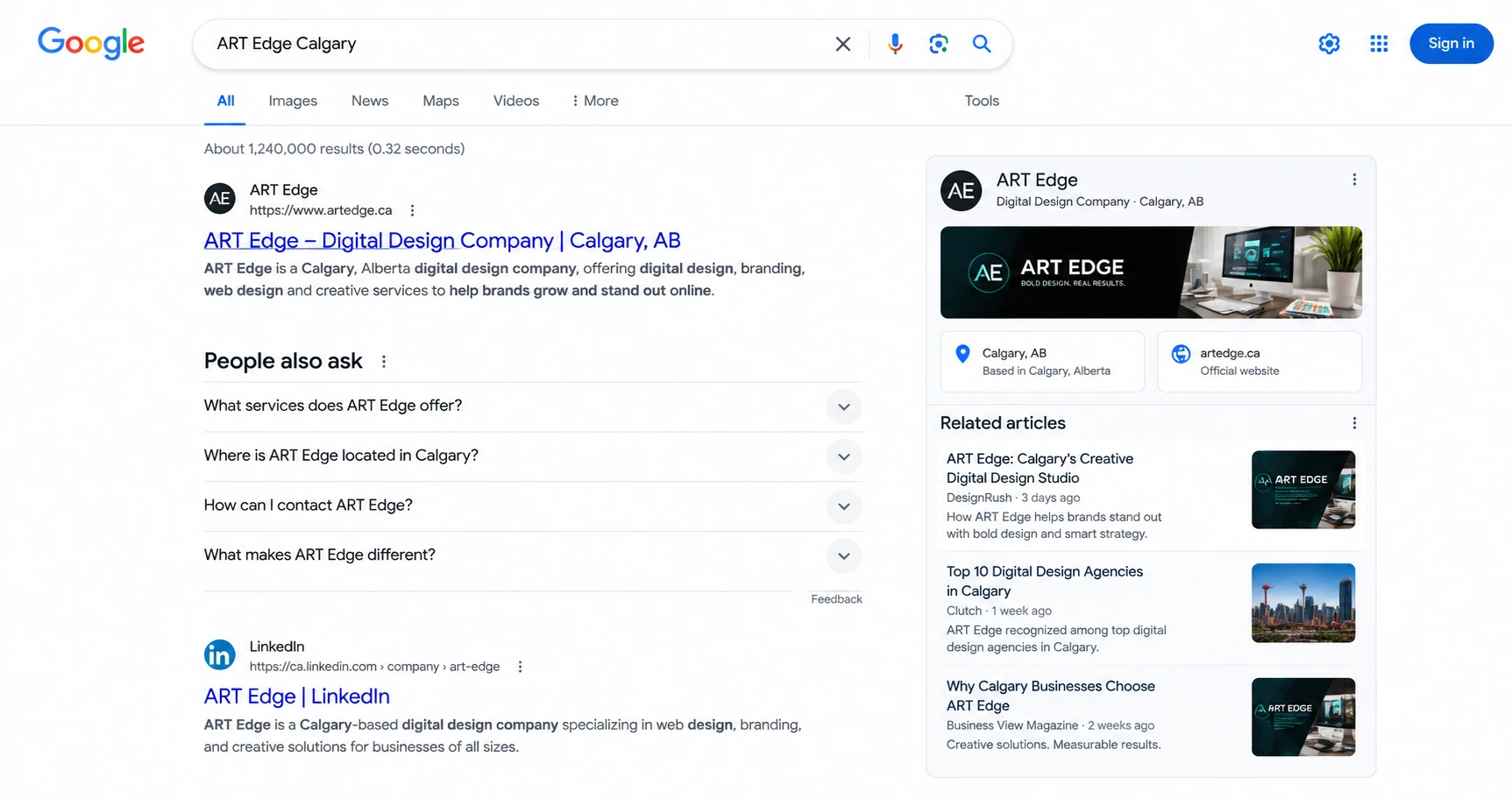Screen dimensions: 1512x799
Task: Select the All tab
Action: coord(225,101)
